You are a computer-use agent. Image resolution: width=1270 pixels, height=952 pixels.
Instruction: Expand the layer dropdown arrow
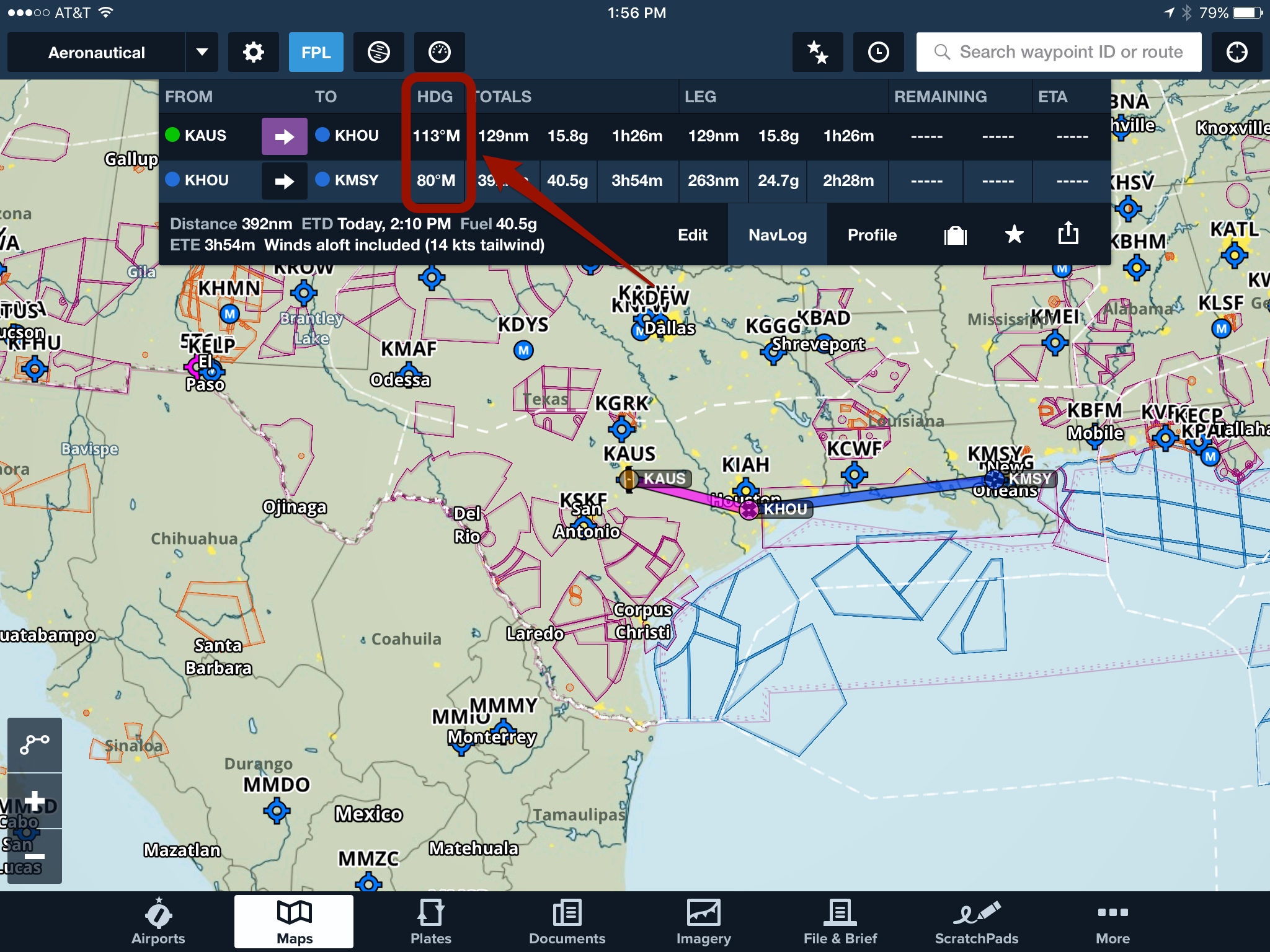(x=202, y=52)
